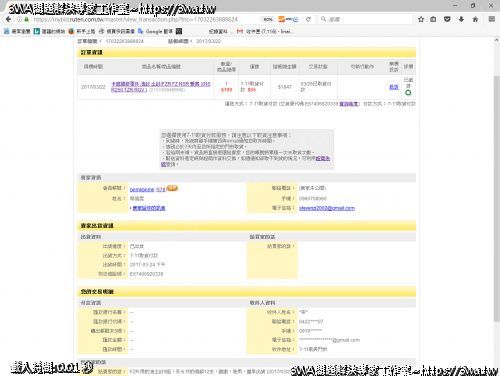500x376 pixels.
Task: Bookmark this page with the star icon
Action: point(421,19)
